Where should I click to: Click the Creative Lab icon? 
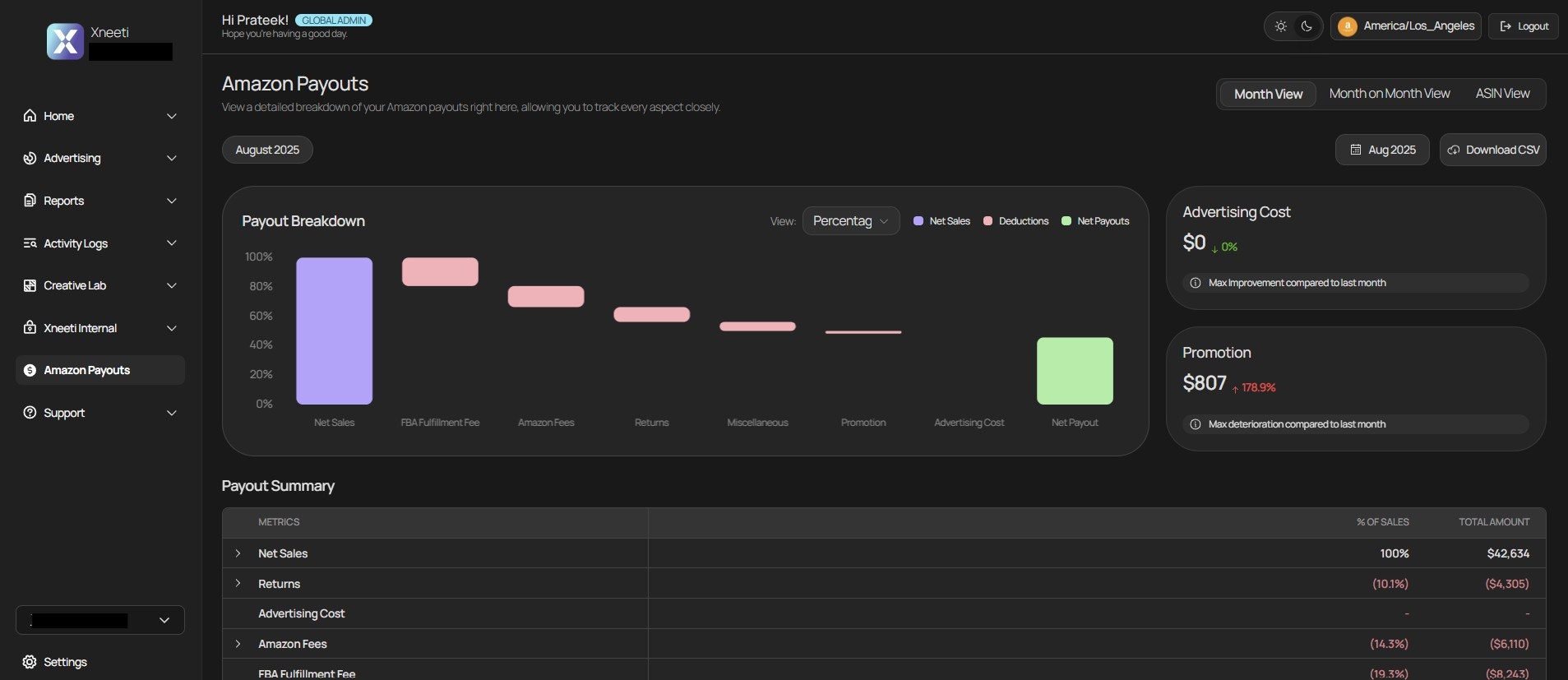(x=30, y=285)
